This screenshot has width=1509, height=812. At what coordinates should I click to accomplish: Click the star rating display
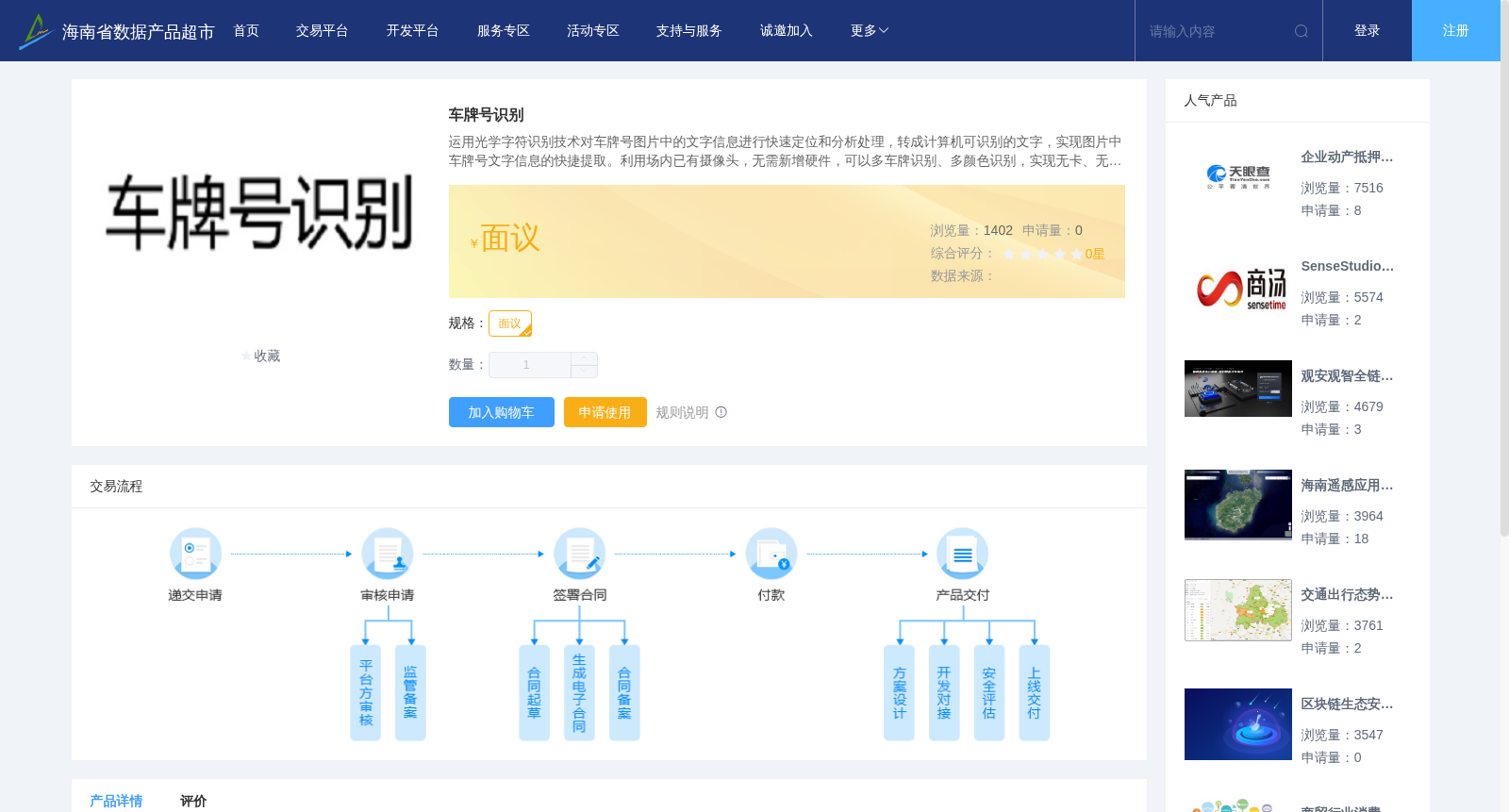(x=1042, y=254)
